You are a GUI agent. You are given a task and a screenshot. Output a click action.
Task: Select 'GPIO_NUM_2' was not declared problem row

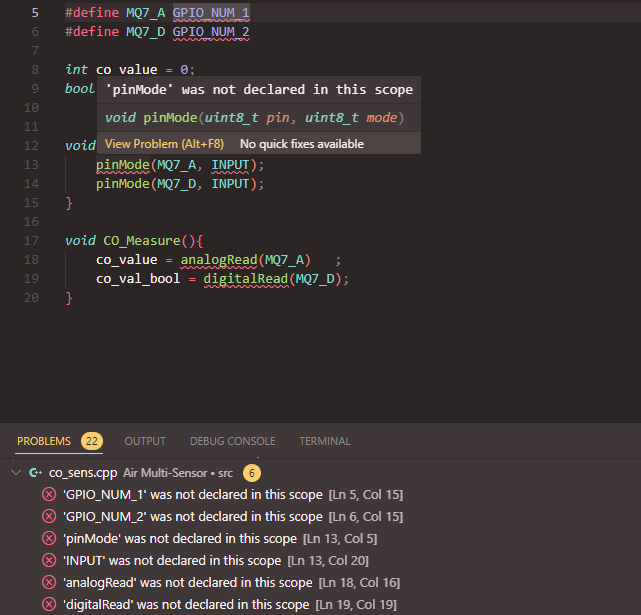pyautogui.click(x=320, y=516)
